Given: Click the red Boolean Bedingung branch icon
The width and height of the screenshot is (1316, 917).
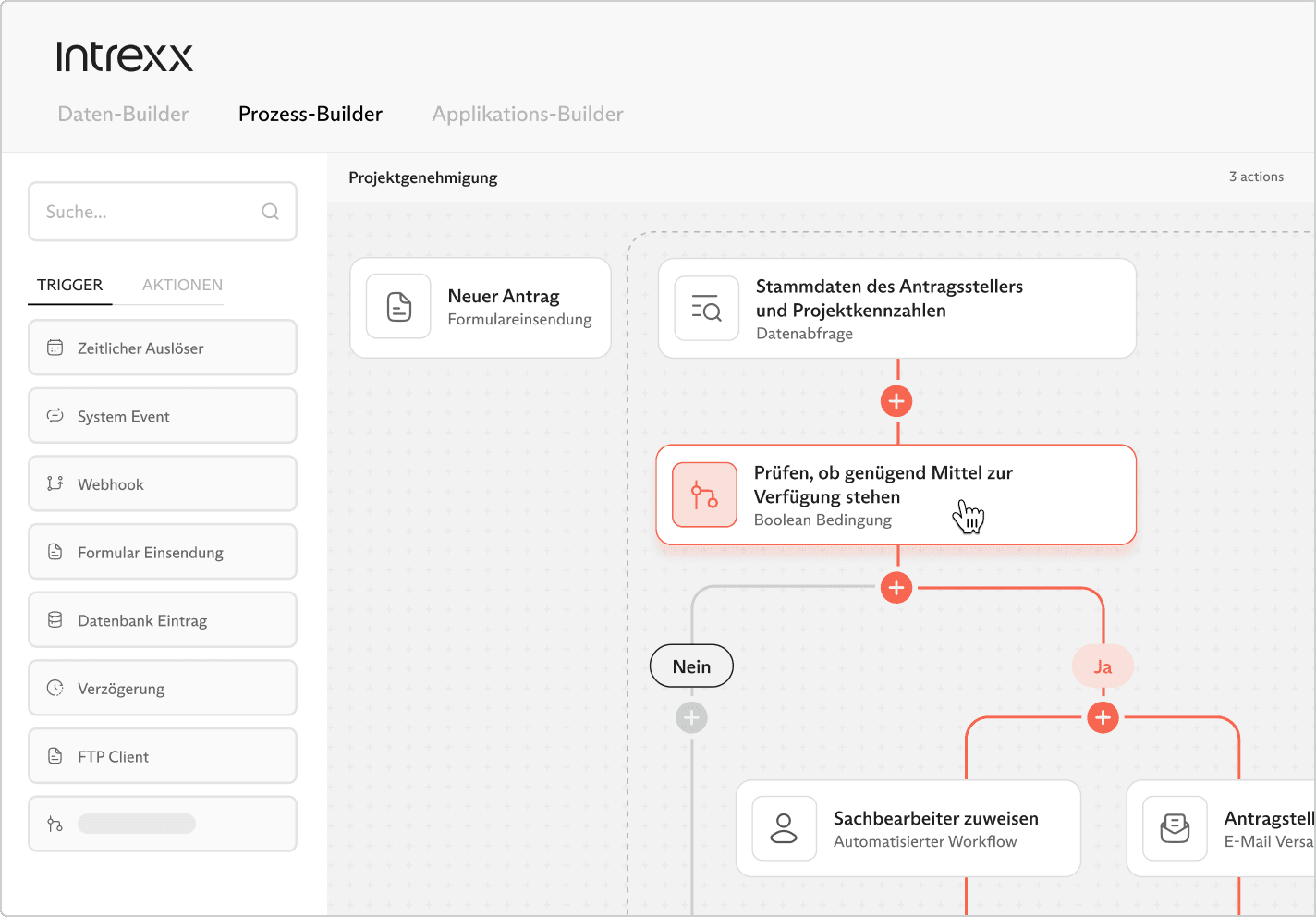Looking at the screenshot, I should [x=704, y=495].
